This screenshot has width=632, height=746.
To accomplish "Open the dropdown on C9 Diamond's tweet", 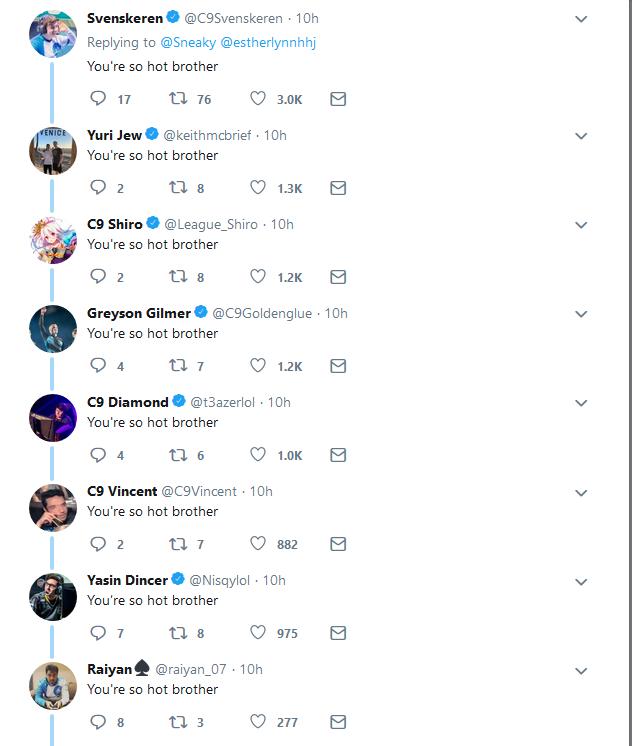I will 581,403.
